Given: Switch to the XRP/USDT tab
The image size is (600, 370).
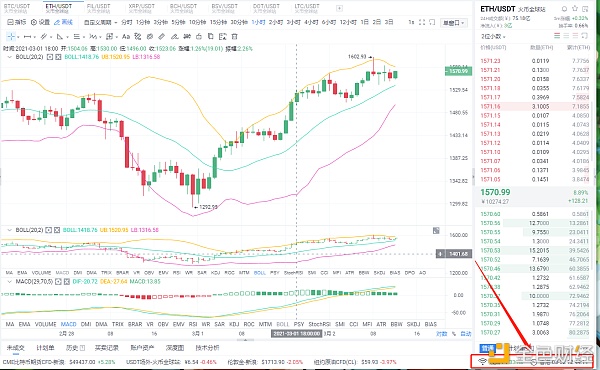Looking at the screenshot, I should click(x=142, y=8).
